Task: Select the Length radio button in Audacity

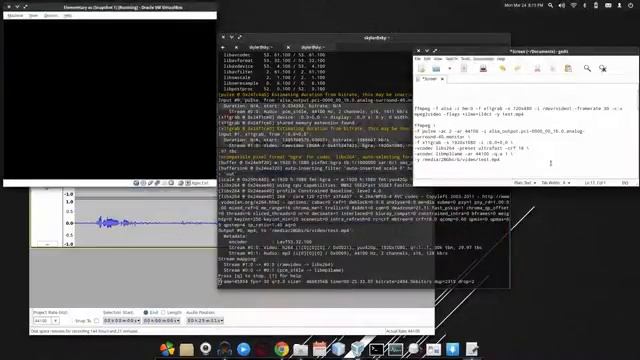Action: [163, 313]
